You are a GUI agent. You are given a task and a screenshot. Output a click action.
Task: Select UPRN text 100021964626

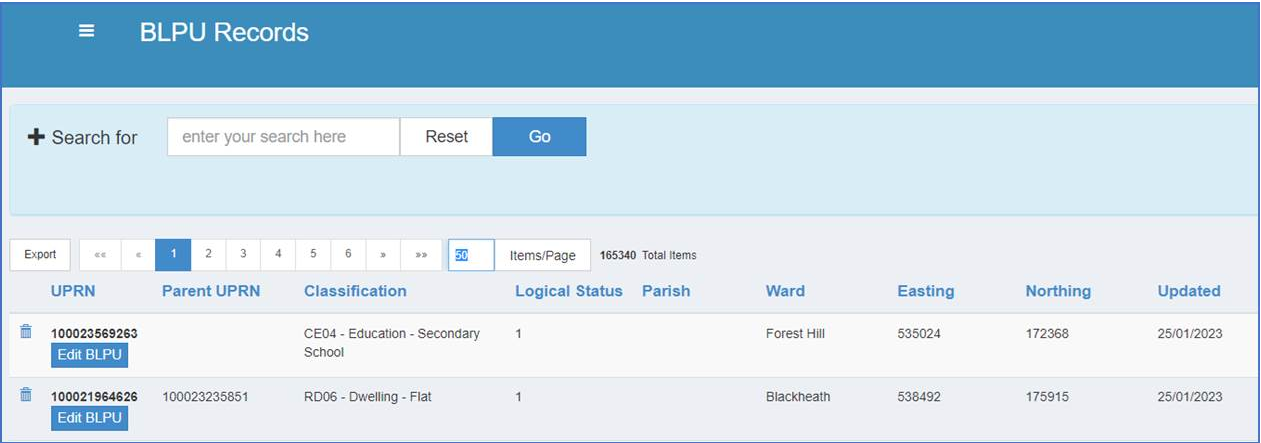click(x=94, y=396)
